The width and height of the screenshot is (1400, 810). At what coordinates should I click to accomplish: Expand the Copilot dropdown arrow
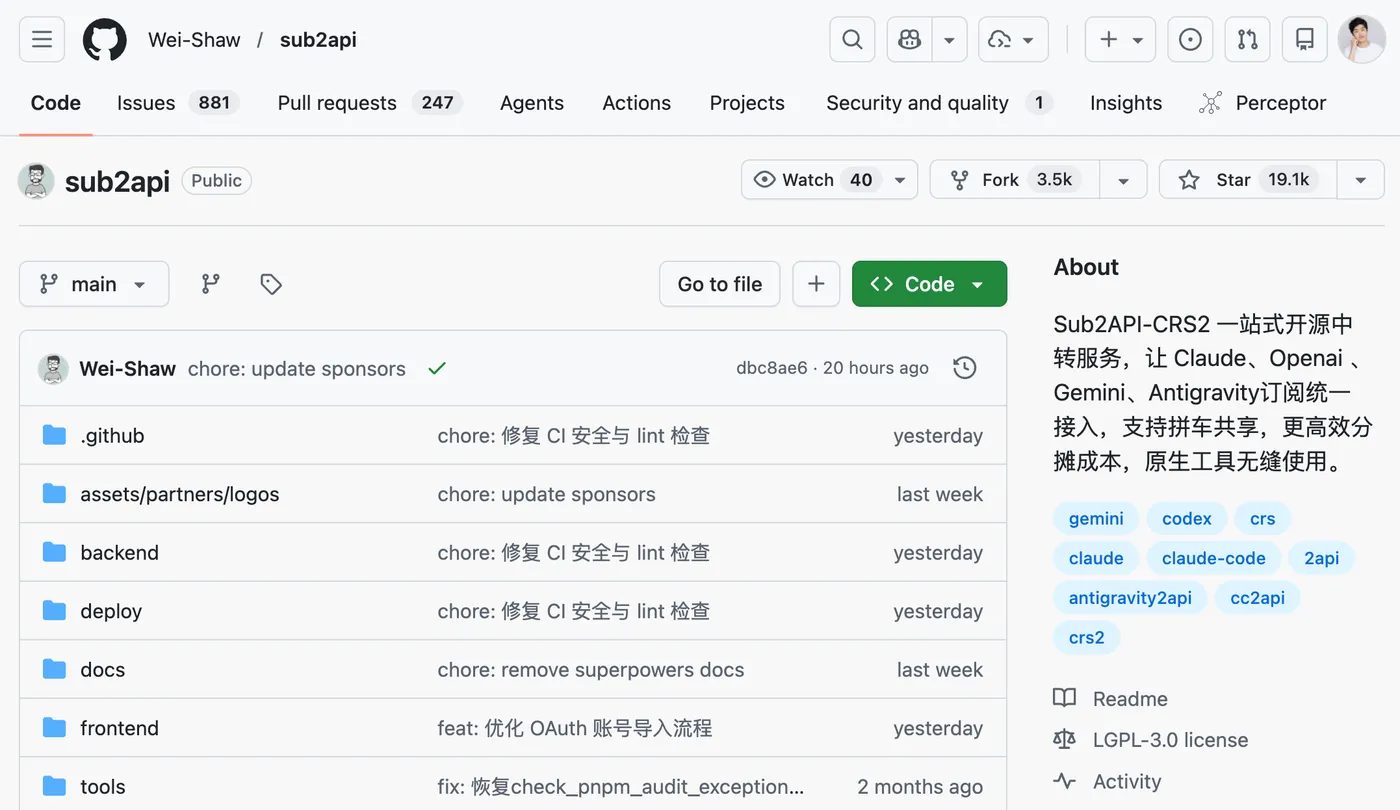[x=949, y=40]
